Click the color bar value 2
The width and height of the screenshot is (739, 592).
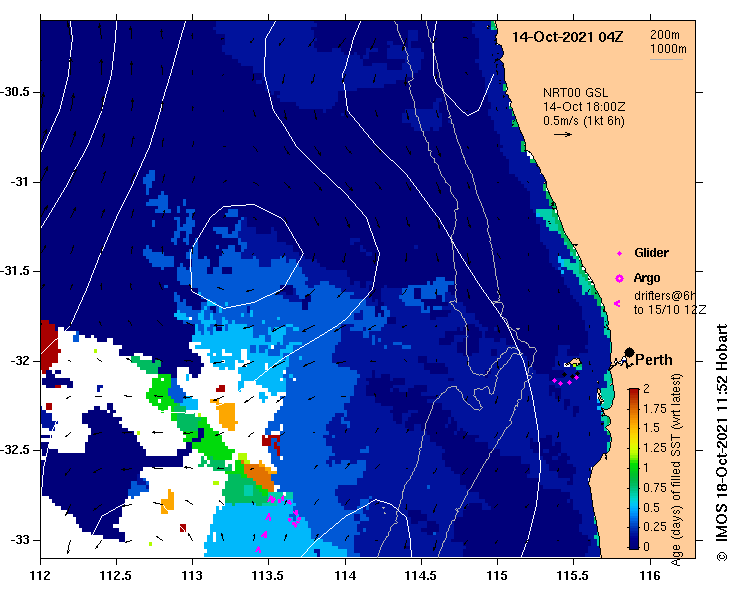646,388
